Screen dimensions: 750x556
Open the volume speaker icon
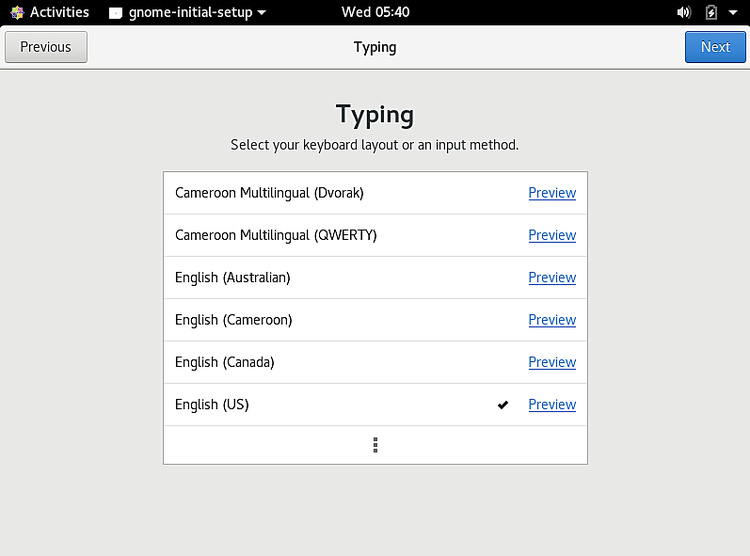tap(684, 13)
